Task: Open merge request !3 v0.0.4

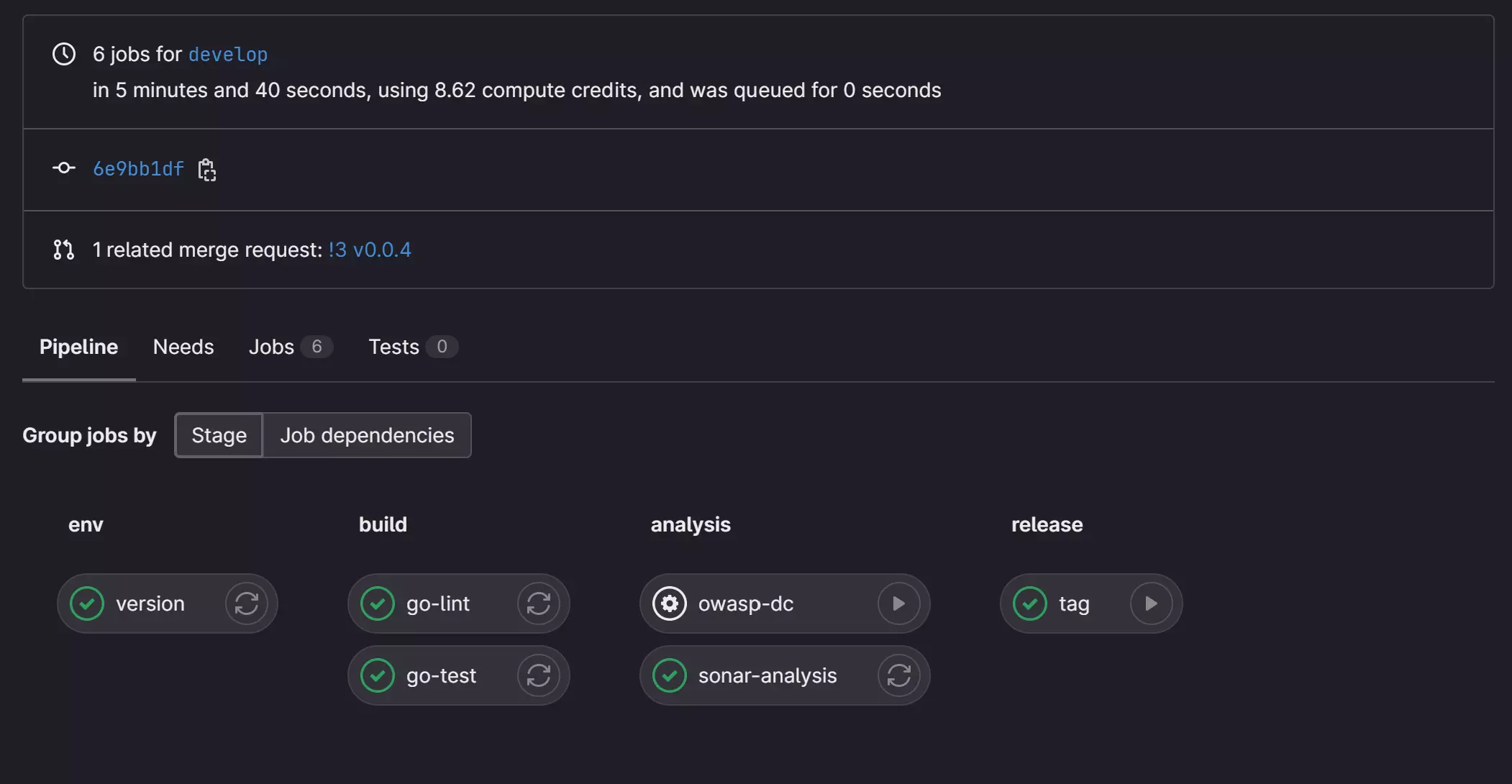Action: click(370, 250)
